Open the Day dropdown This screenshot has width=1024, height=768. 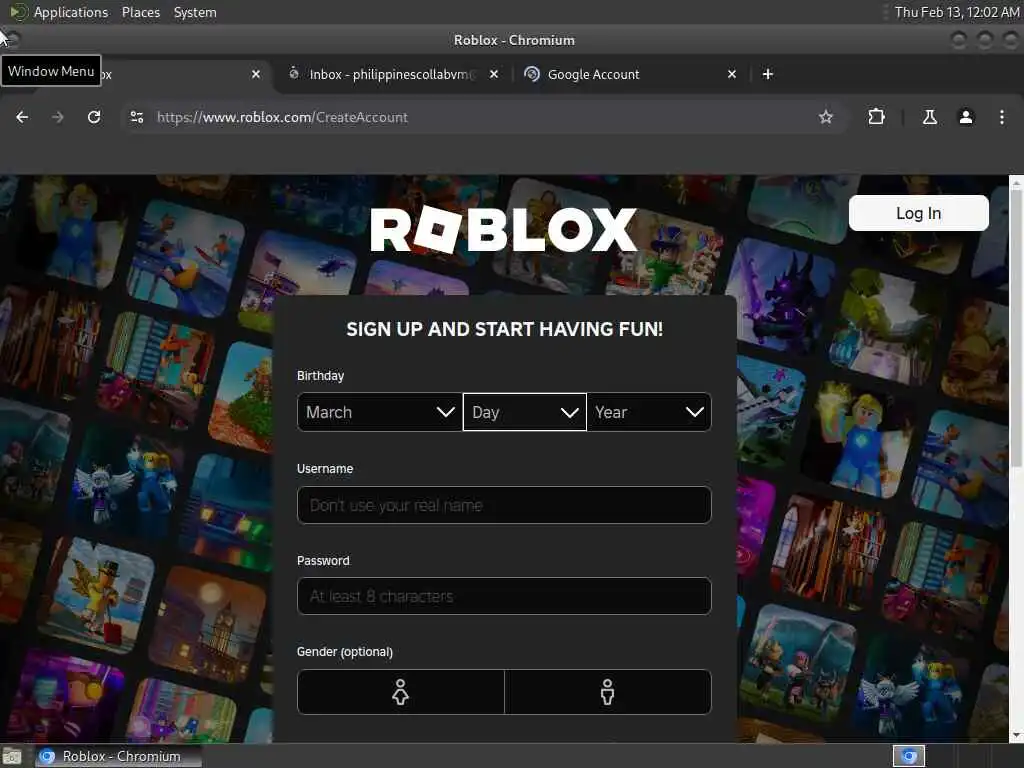pos(524,412)
